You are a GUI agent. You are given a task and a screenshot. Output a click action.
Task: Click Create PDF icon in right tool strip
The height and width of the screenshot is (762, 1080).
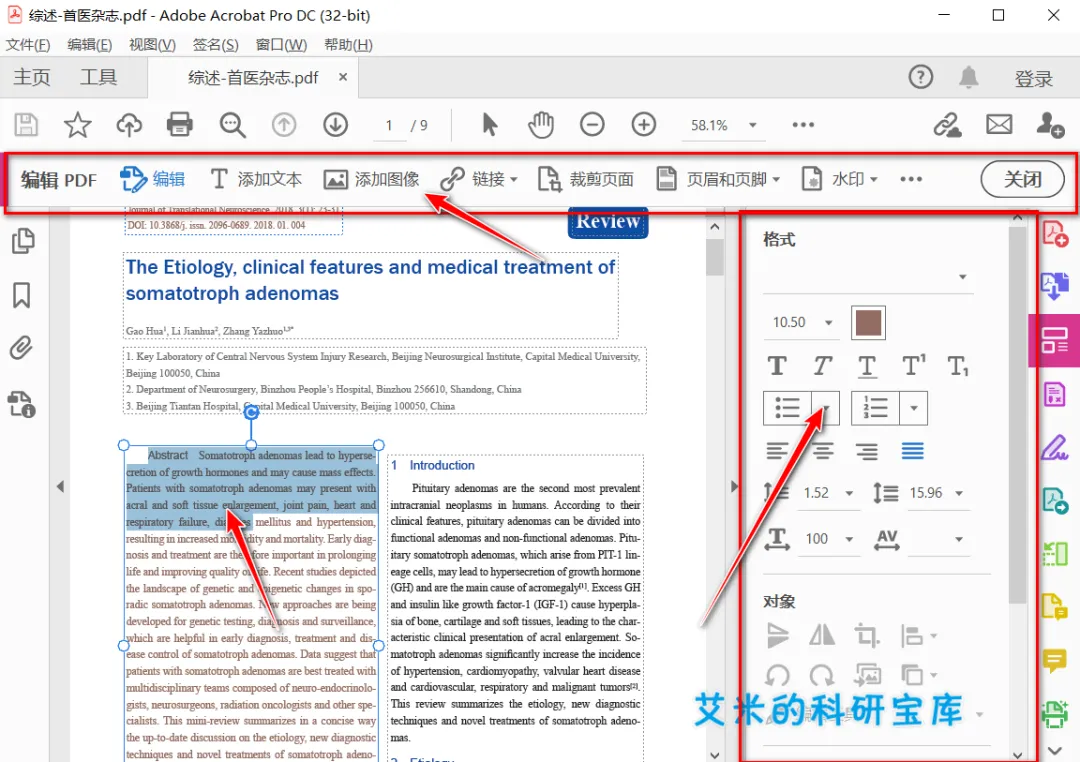pyautogui.click(x=1055, y=234)
